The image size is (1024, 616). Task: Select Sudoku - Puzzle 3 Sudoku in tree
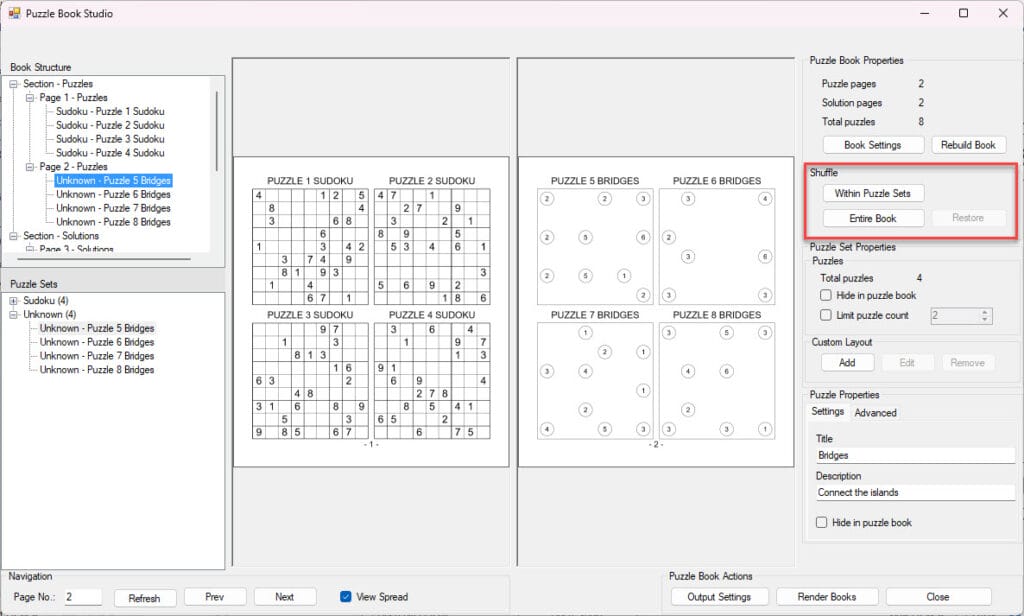tap(110, 139)
